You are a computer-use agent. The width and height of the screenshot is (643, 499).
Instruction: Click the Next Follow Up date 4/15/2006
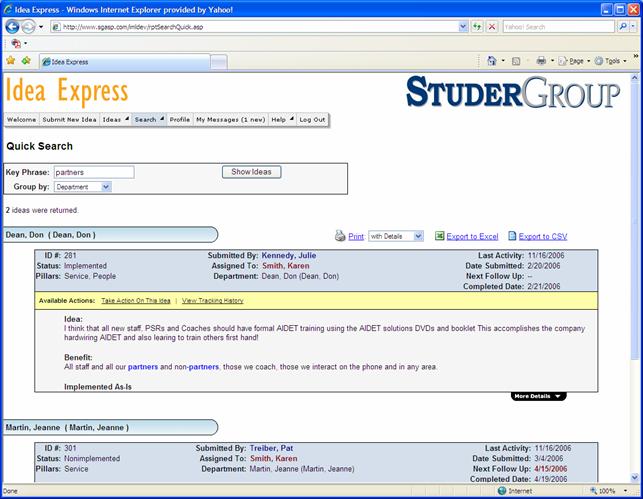(551, 469)
